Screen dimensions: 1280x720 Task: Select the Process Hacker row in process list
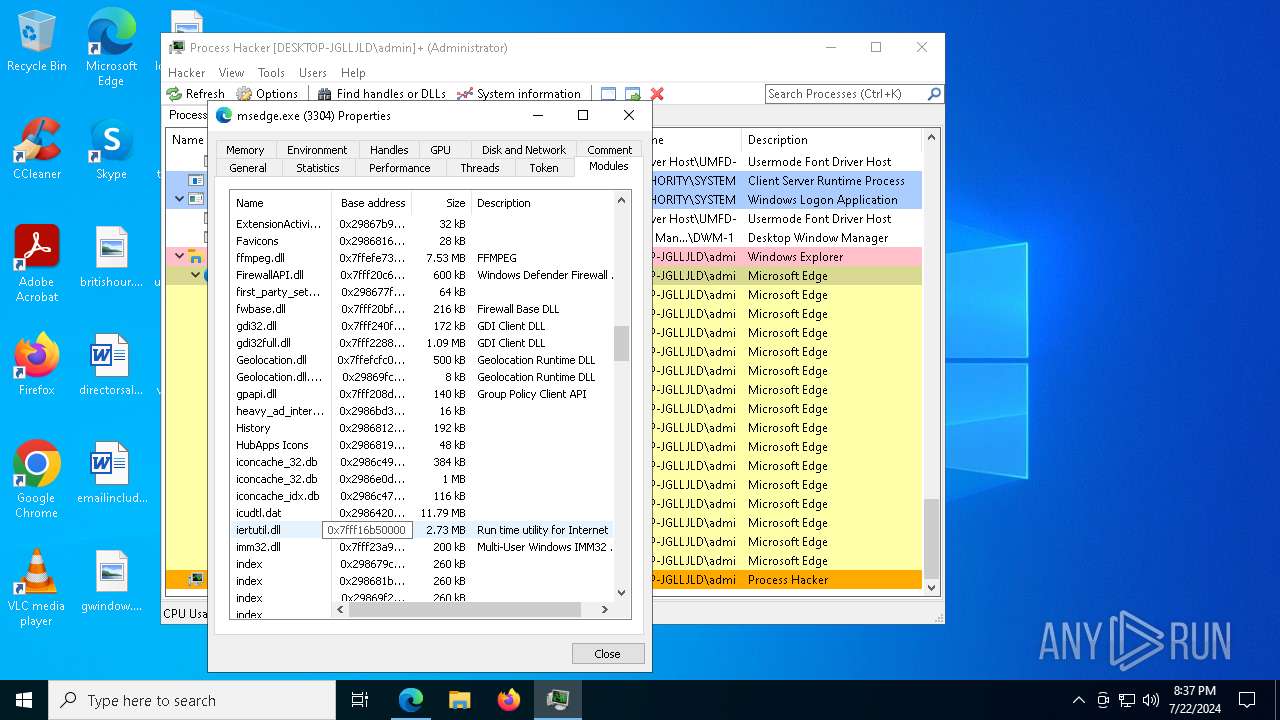pyautogui.click(x=786, y=580)
